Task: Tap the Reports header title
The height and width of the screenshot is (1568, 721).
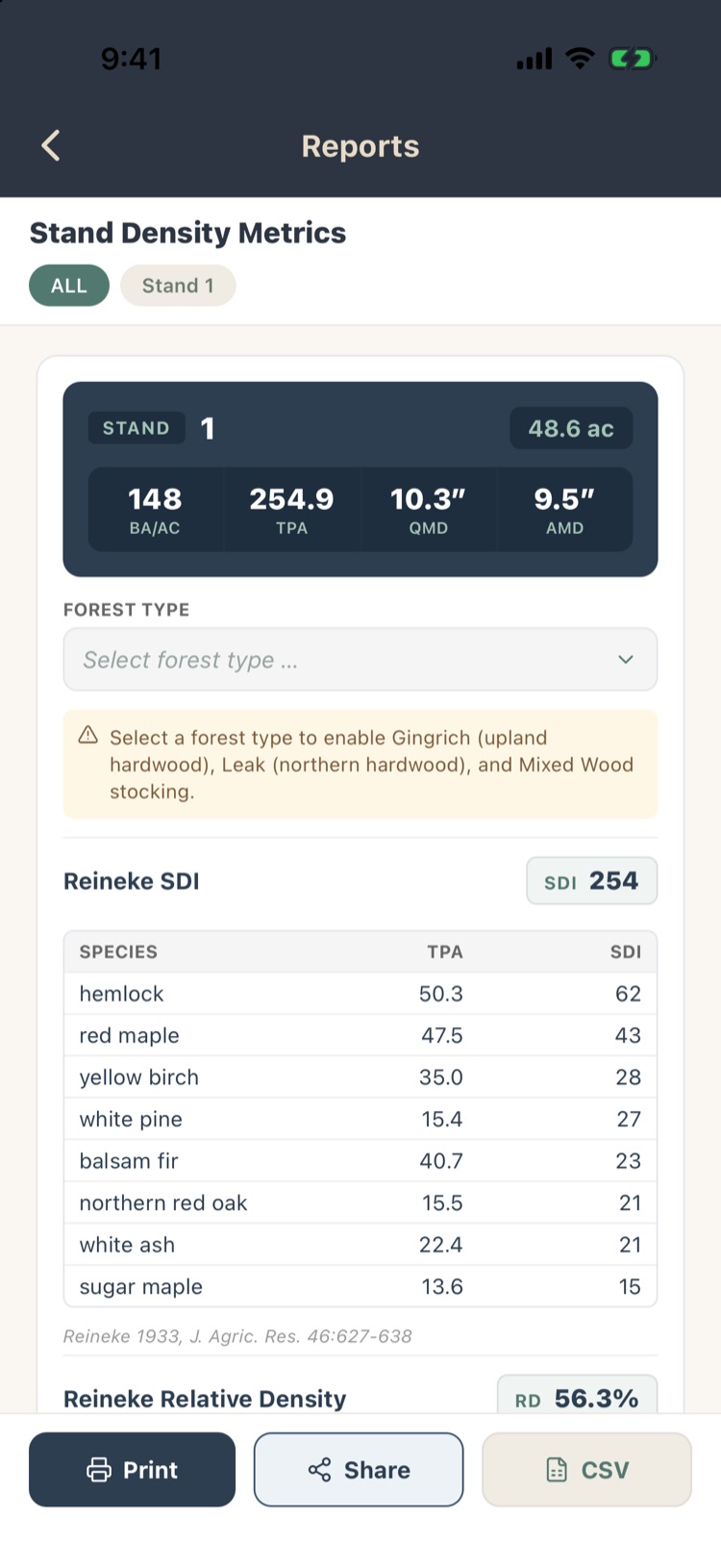Action: click(360, 146)
